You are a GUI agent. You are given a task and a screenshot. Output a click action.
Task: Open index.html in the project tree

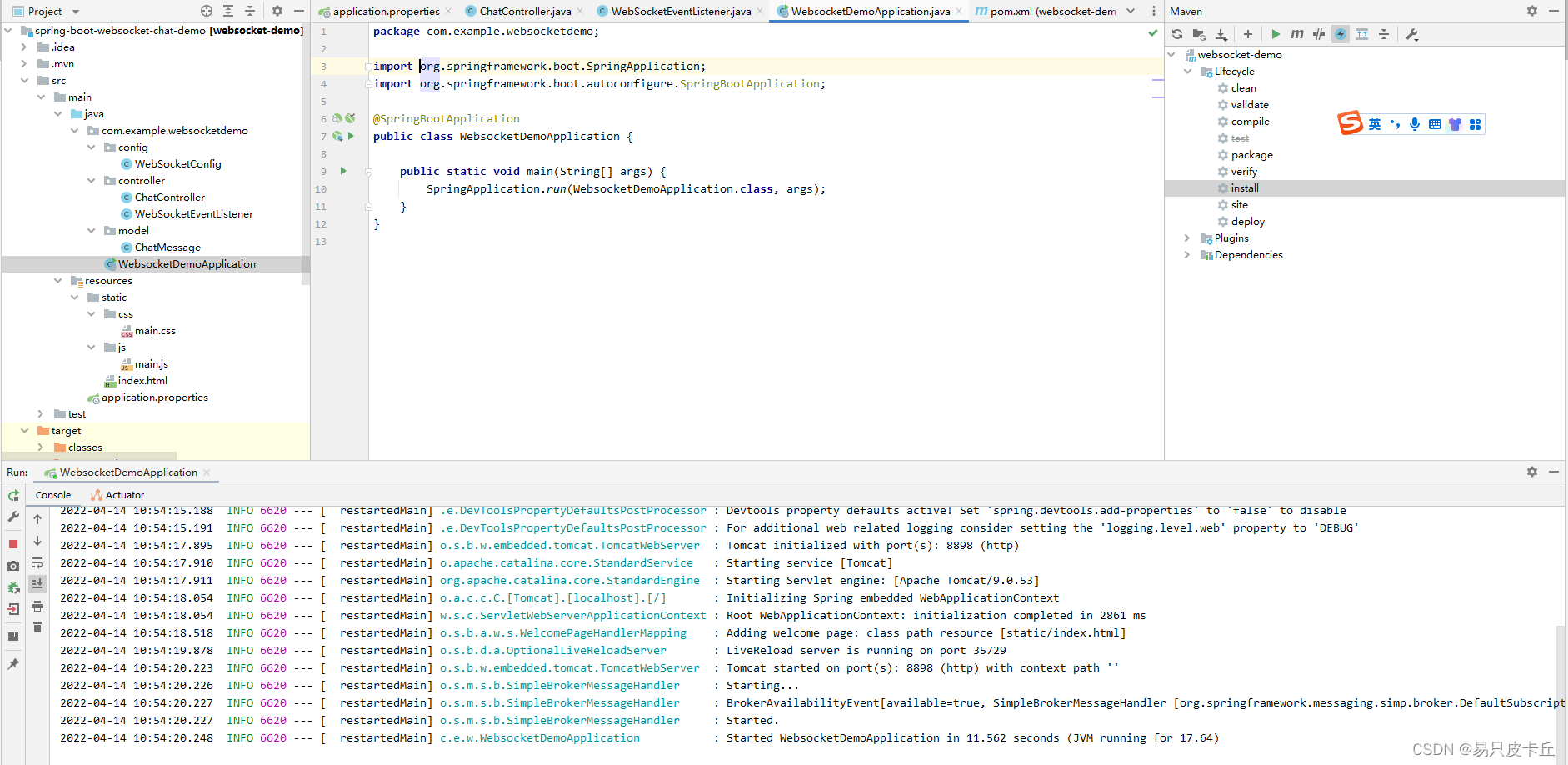pyautogui.click(x=142, y=381)
